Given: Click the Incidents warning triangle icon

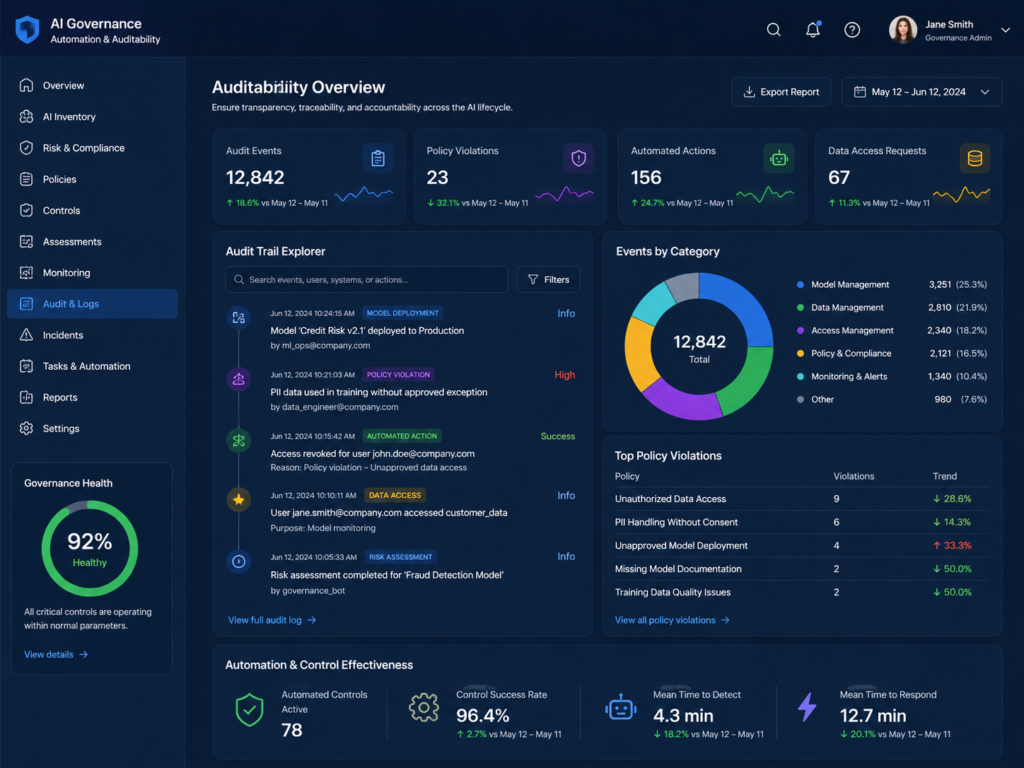Looking at the screenshot, I should pos(26,335).
